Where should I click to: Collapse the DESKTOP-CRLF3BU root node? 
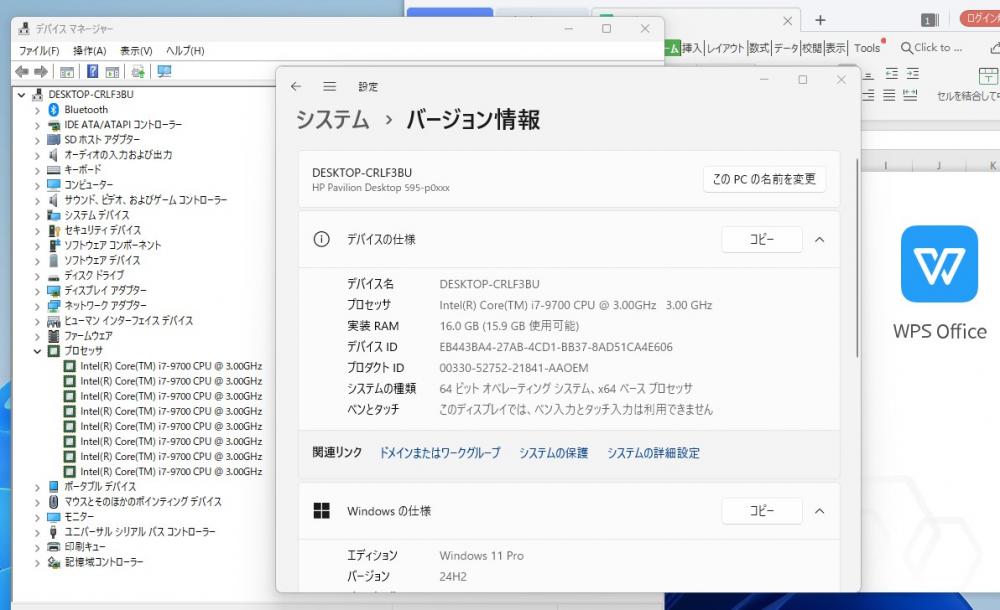(x=22, y=95)
